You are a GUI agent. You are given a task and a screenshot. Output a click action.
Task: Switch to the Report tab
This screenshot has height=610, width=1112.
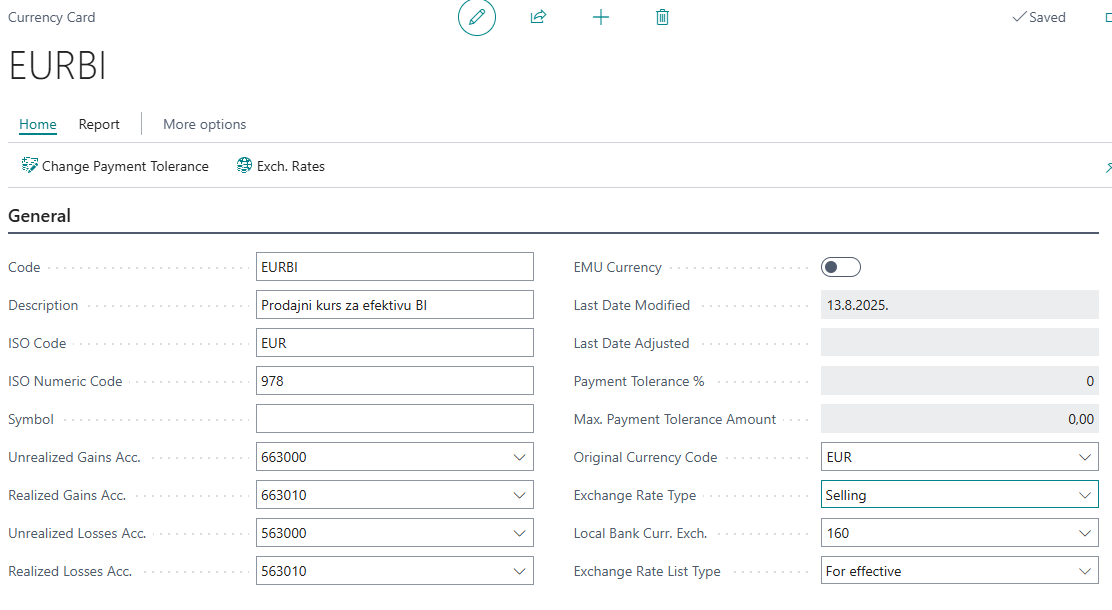pyautogui.click(x=99, y=124)
